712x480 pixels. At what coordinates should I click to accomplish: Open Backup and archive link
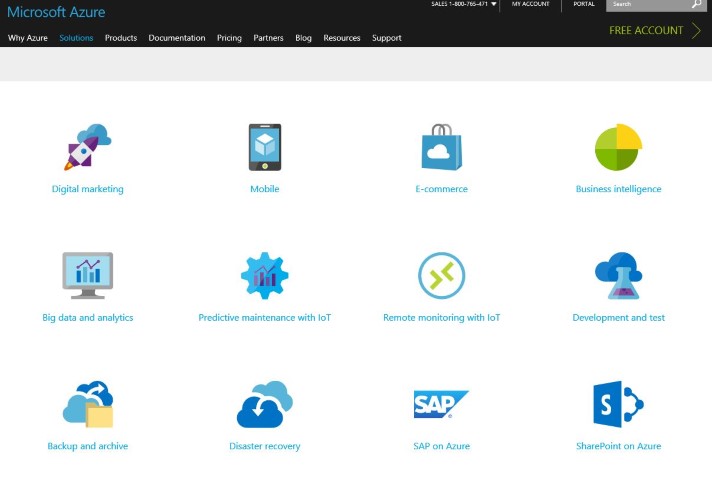pos(88,446)
